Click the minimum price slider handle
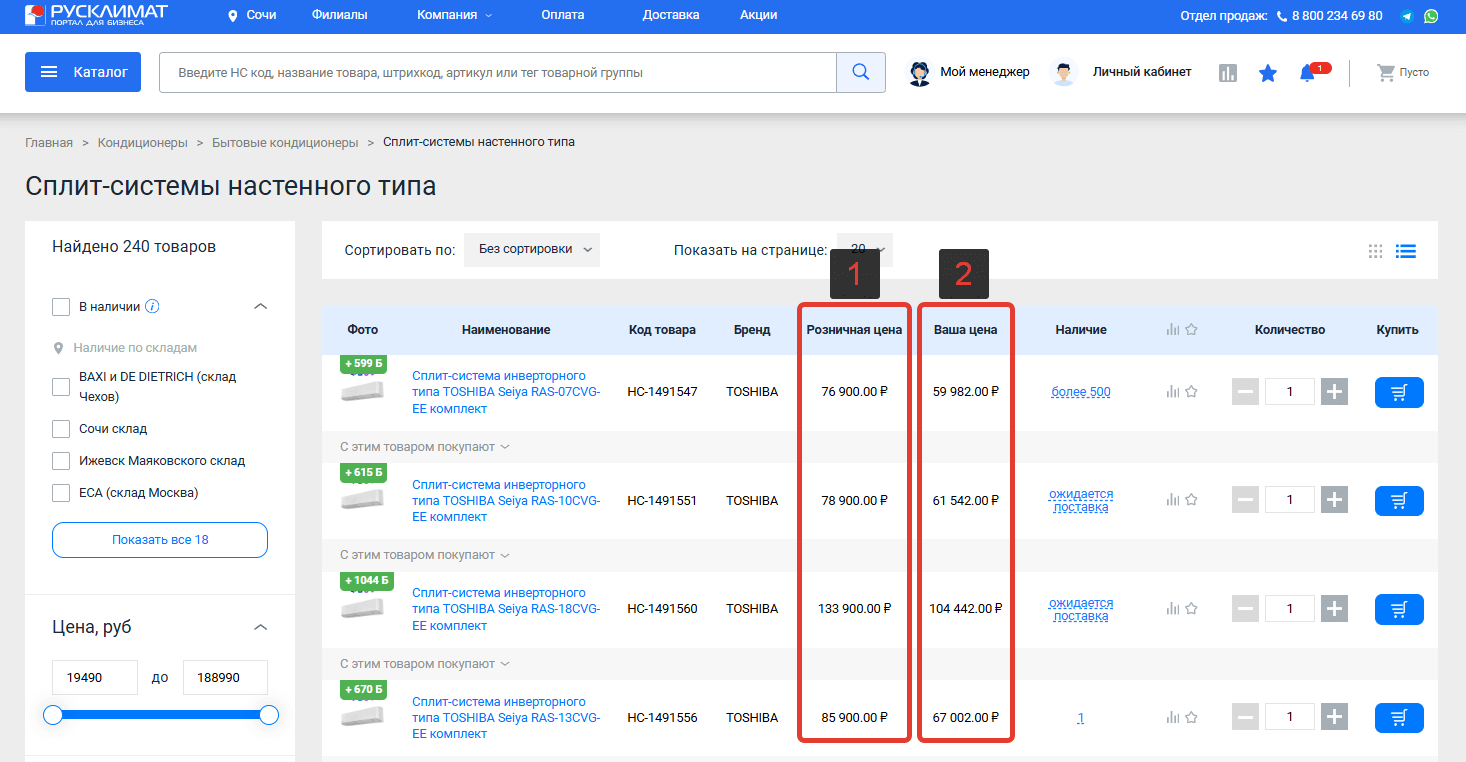Screen dimensions: 1466x762 pyautogui.click(x=53, y=715)
